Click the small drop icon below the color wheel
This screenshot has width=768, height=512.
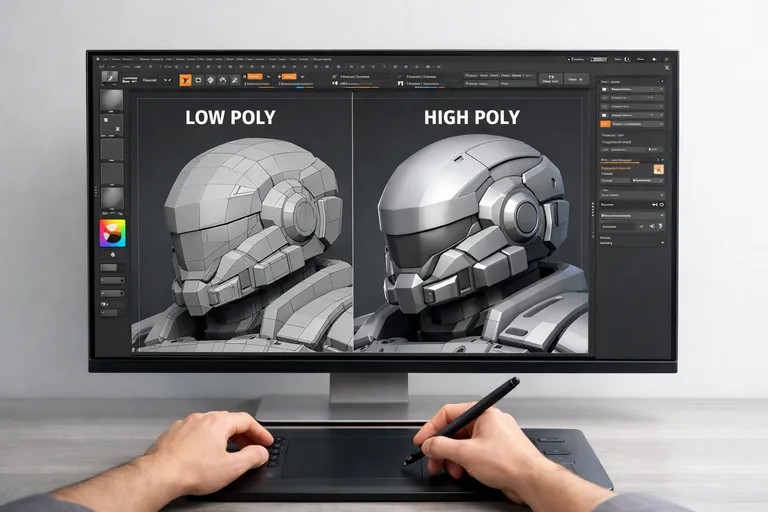pos(112,254)
